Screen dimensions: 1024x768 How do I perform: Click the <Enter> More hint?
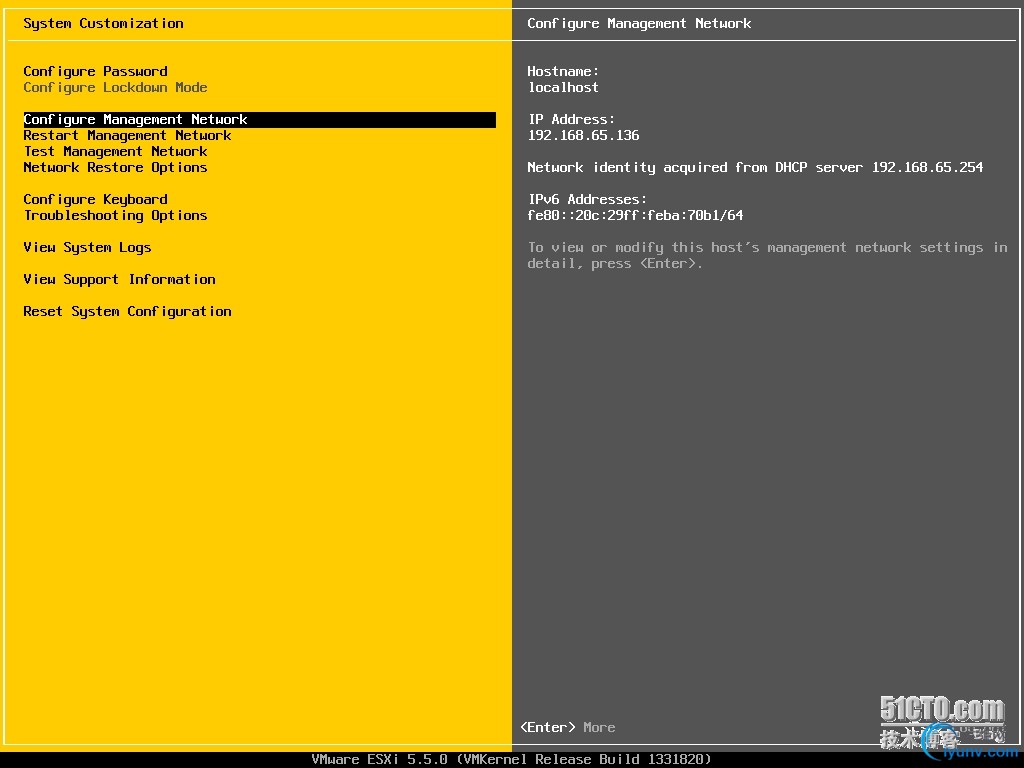(568, 728)
